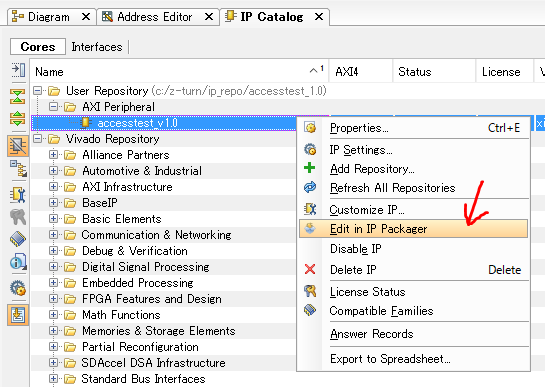
Task: Click the IP Settings gear sidebar icon
Action: click(x=17, y=288)
